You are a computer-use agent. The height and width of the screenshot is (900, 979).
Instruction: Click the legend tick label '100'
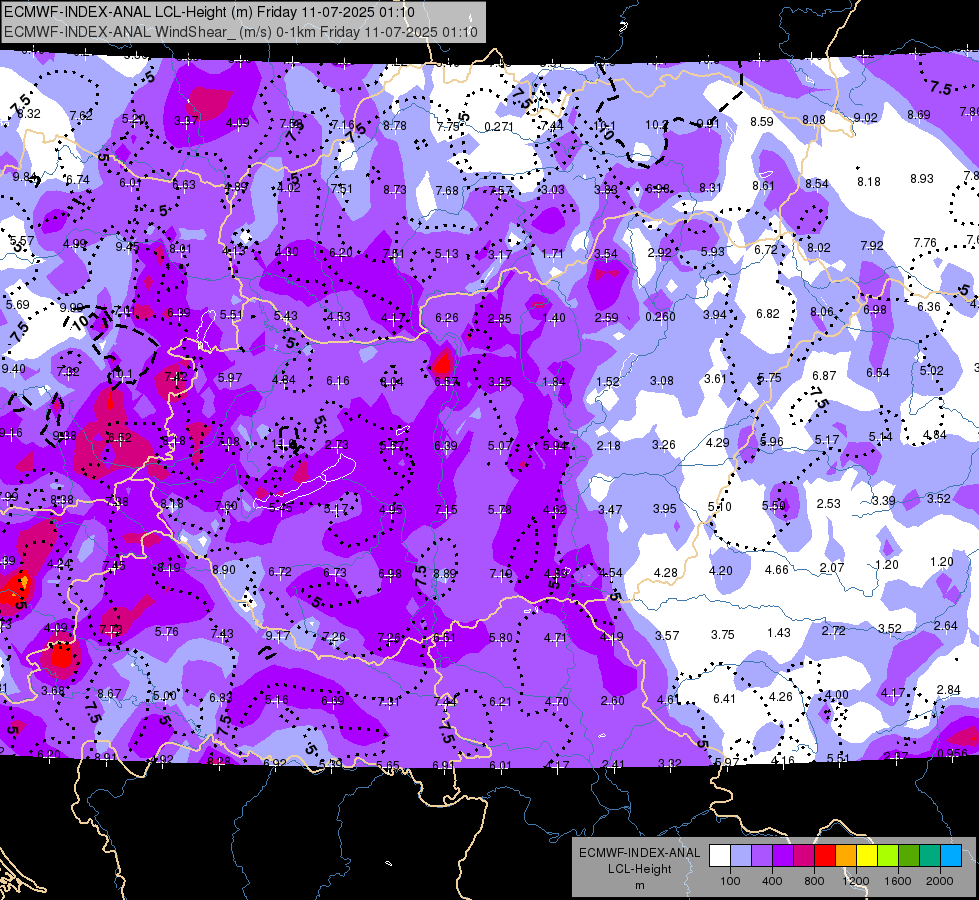(730, 881)
